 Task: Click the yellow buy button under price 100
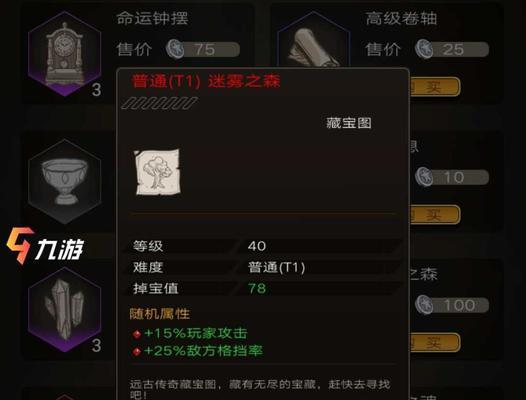pyautogui.click(x=435, y=343)
